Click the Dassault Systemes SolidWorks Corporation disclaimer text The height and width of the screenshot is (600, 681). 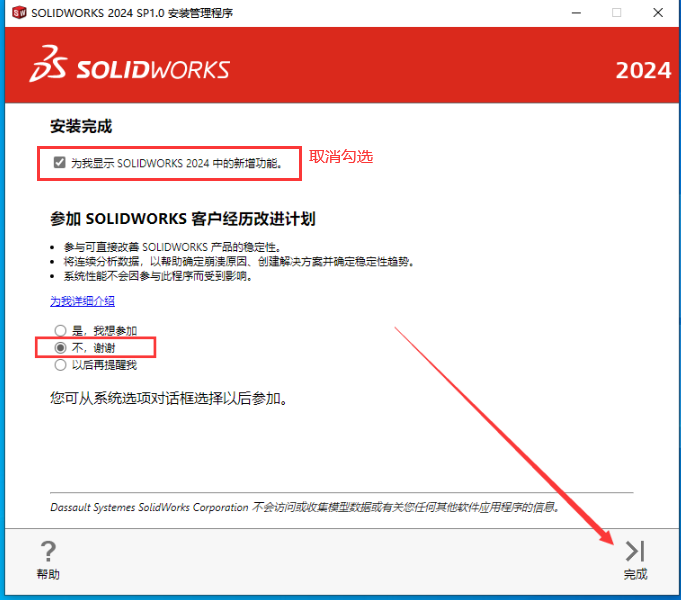[305, 507]
